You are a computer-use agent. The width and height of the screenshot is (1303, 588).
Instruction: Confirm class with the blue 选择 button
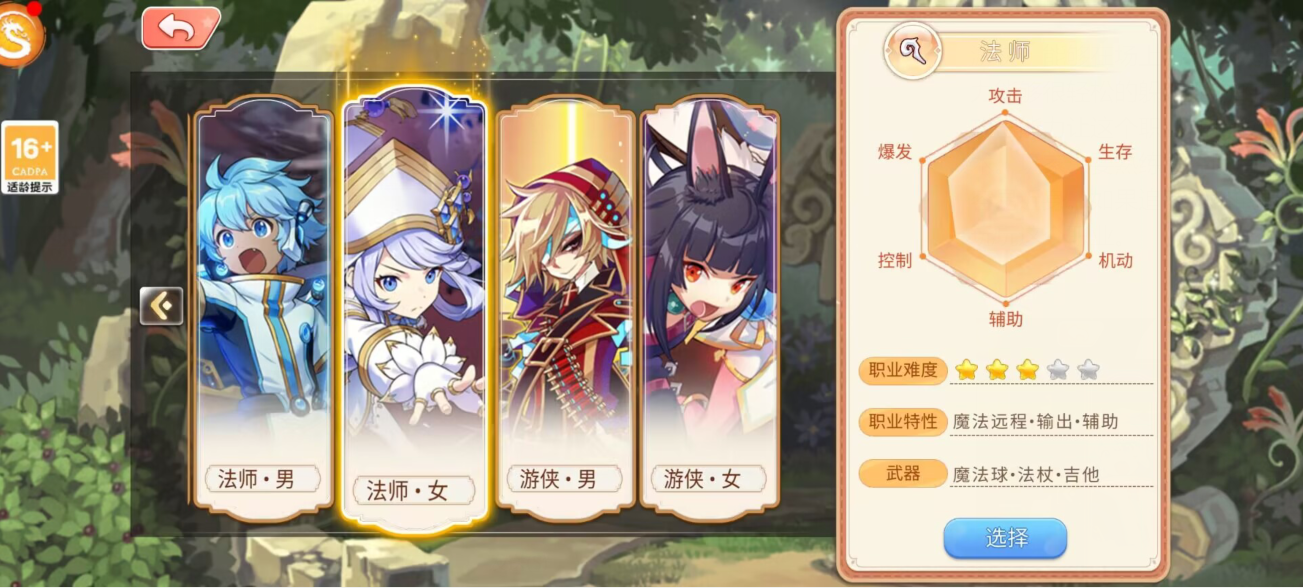pyautogui.click(x=1005, y=538)
